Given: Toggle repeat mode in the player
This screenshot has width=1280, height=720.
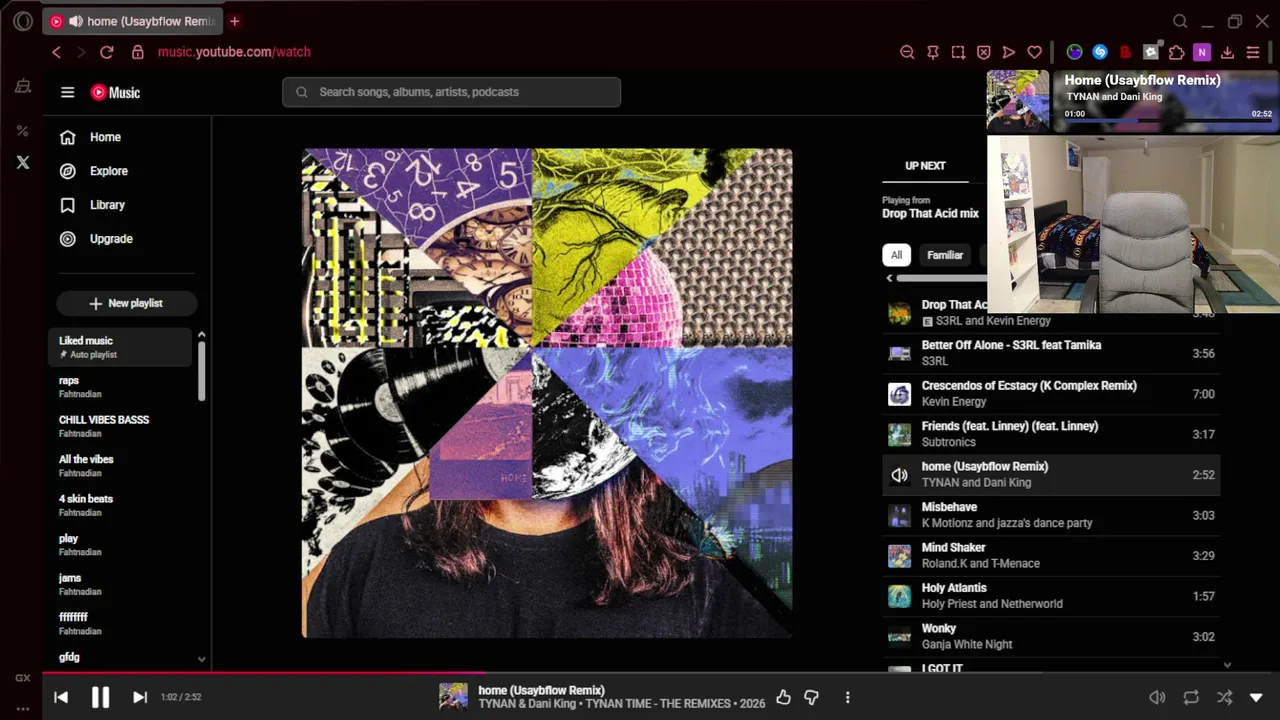Looking at the screenshot, I should pyautogui.click(x=1191, y=697).
